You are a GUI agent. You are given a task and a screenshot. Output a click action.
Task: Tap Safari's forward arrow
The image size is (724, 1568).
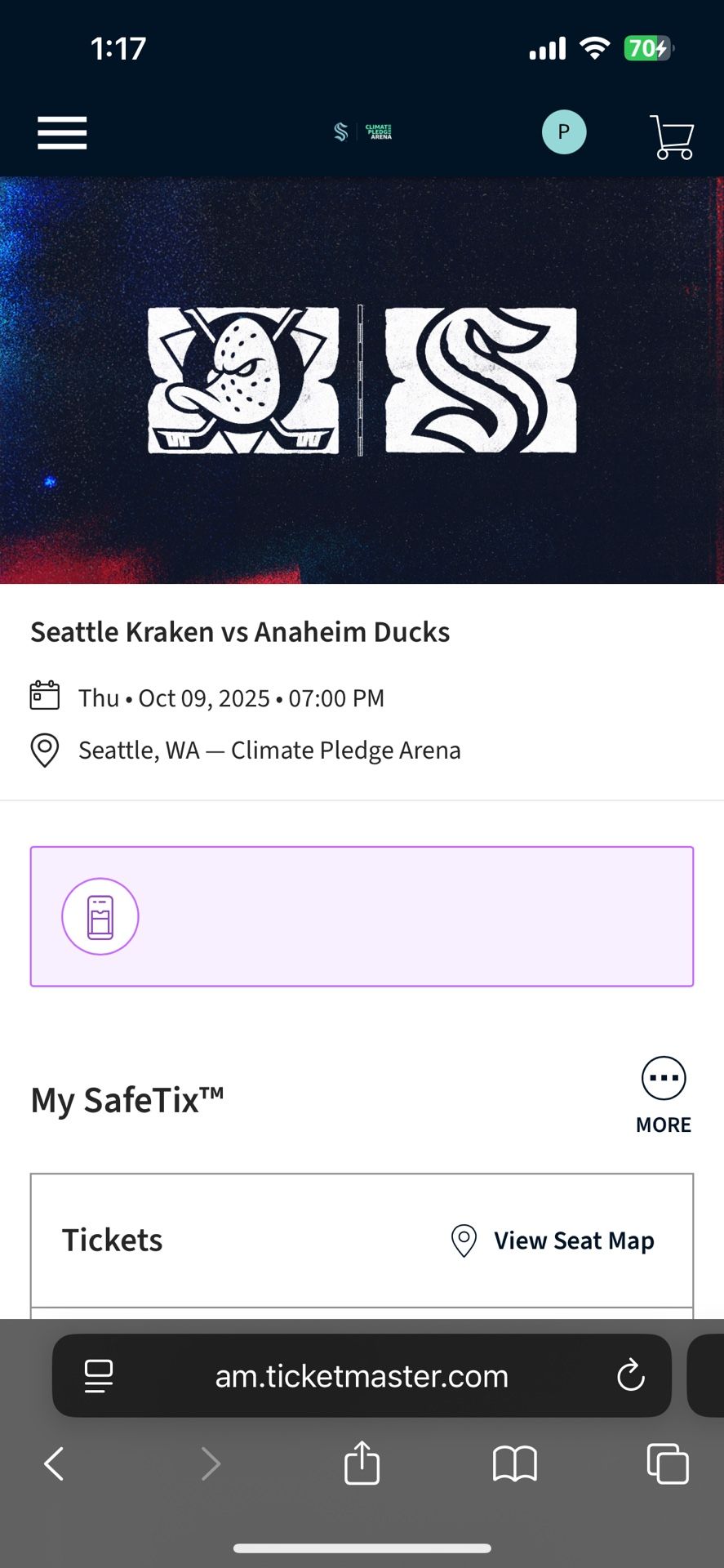pyautogui.click(x=211, y=1463)
